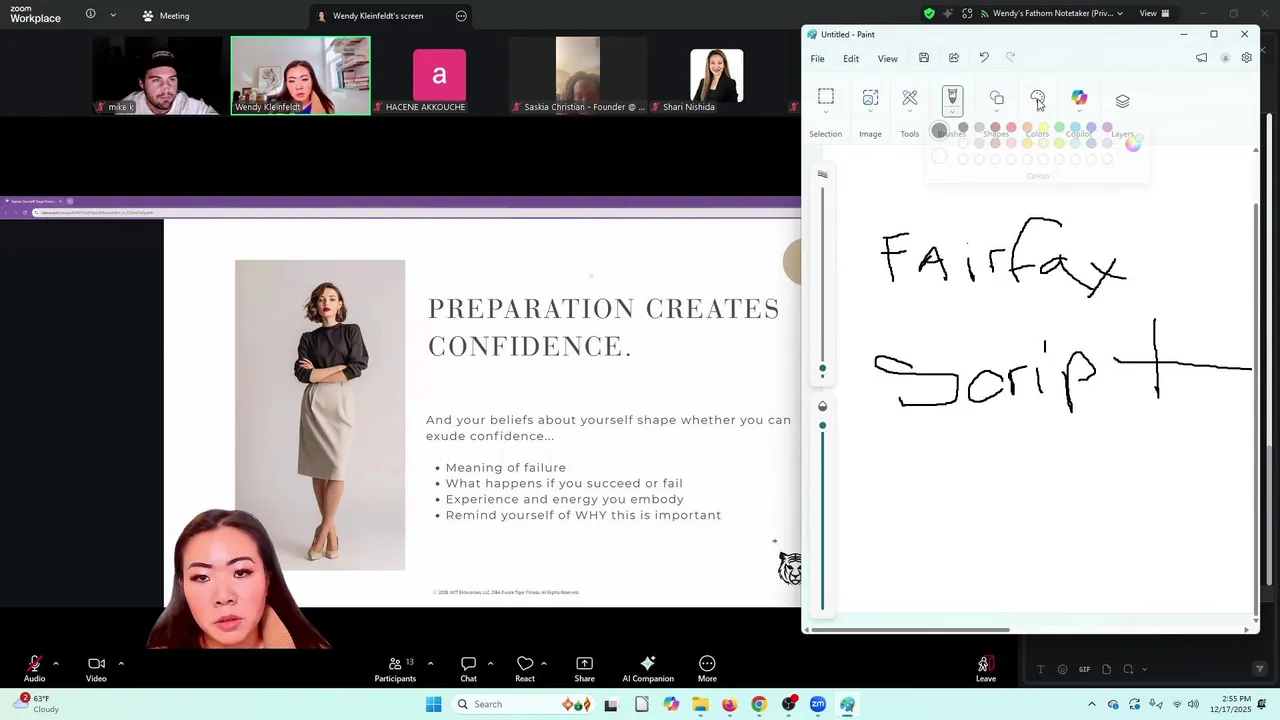The image size is (1280, 720).
Task: Open the Zoom Chat panel
Action: tap(468, 669)
